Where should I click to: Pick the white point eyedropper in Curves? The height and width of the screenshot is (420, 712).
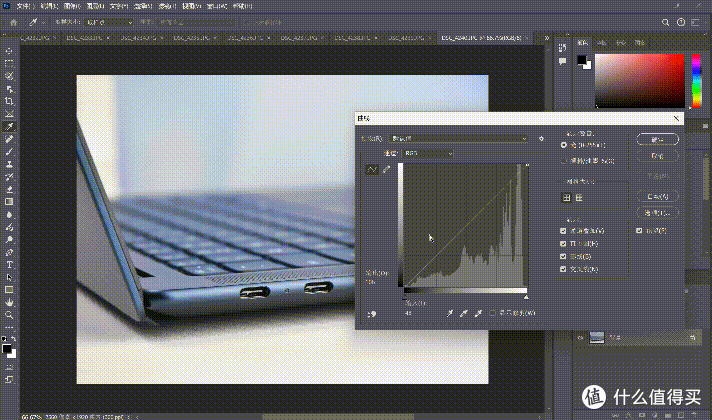pos(478,313)
